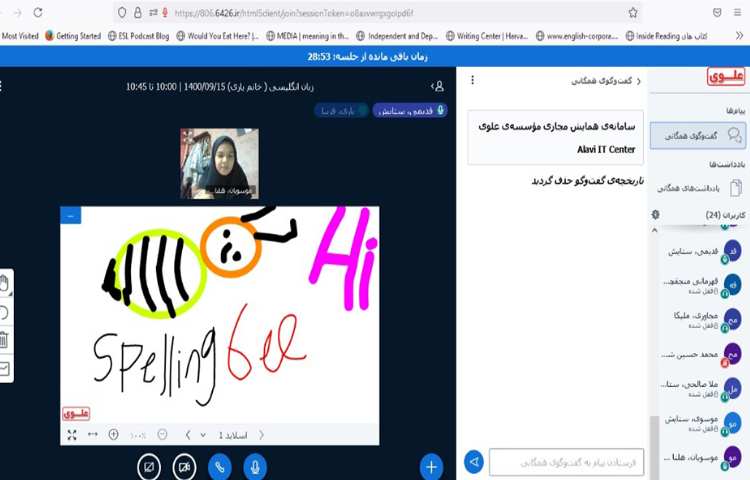Minimize the presentation with the blue button
Viewport: 750px width, 480px height.
(x=71, y=215)
